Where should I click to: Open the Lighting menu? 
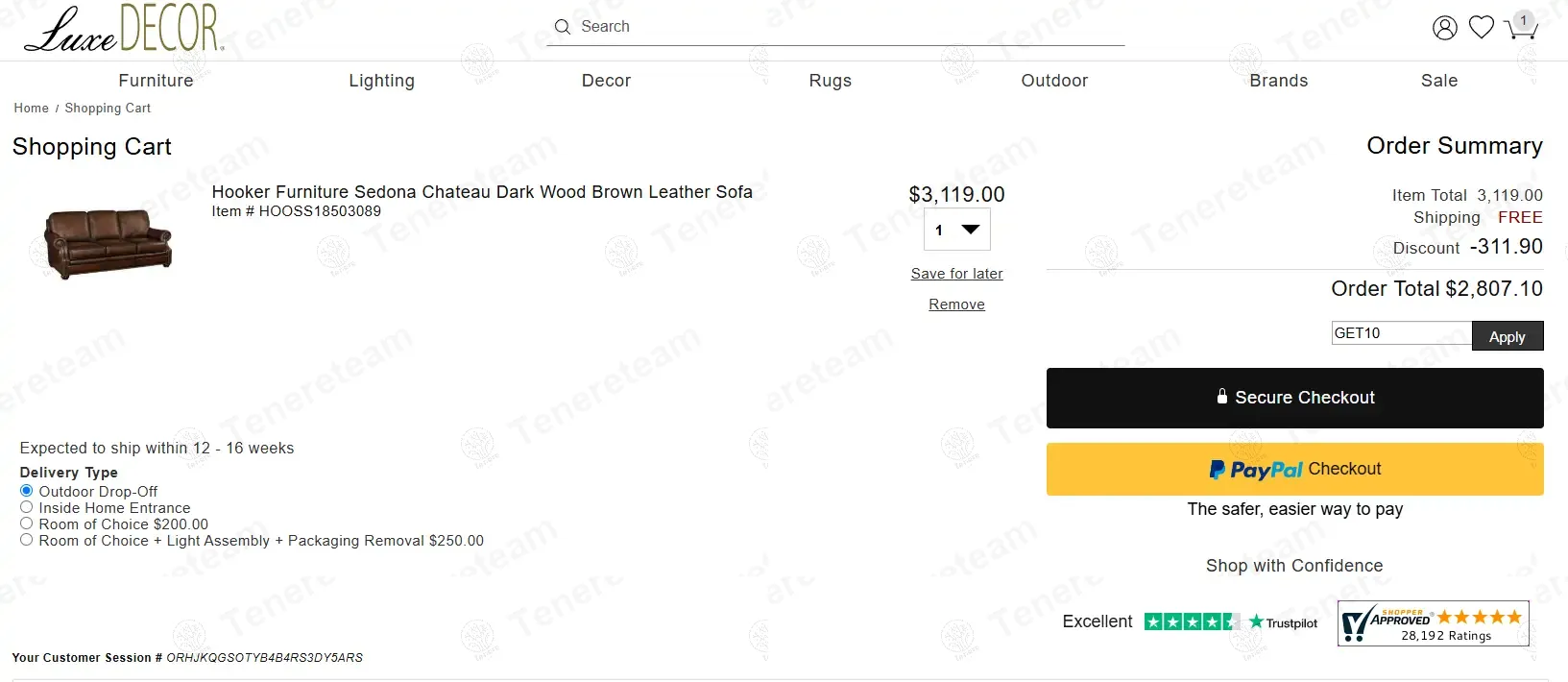coord(381,81)
